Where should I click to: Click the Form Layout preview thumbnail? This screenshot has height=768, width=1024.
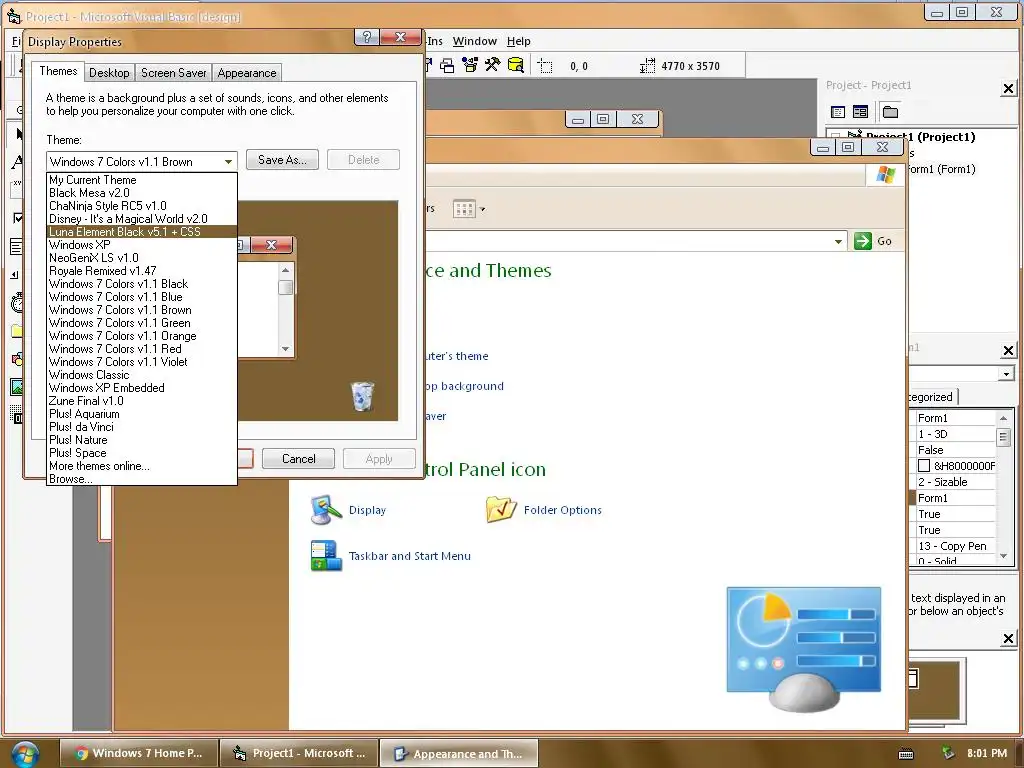point(935,689)
